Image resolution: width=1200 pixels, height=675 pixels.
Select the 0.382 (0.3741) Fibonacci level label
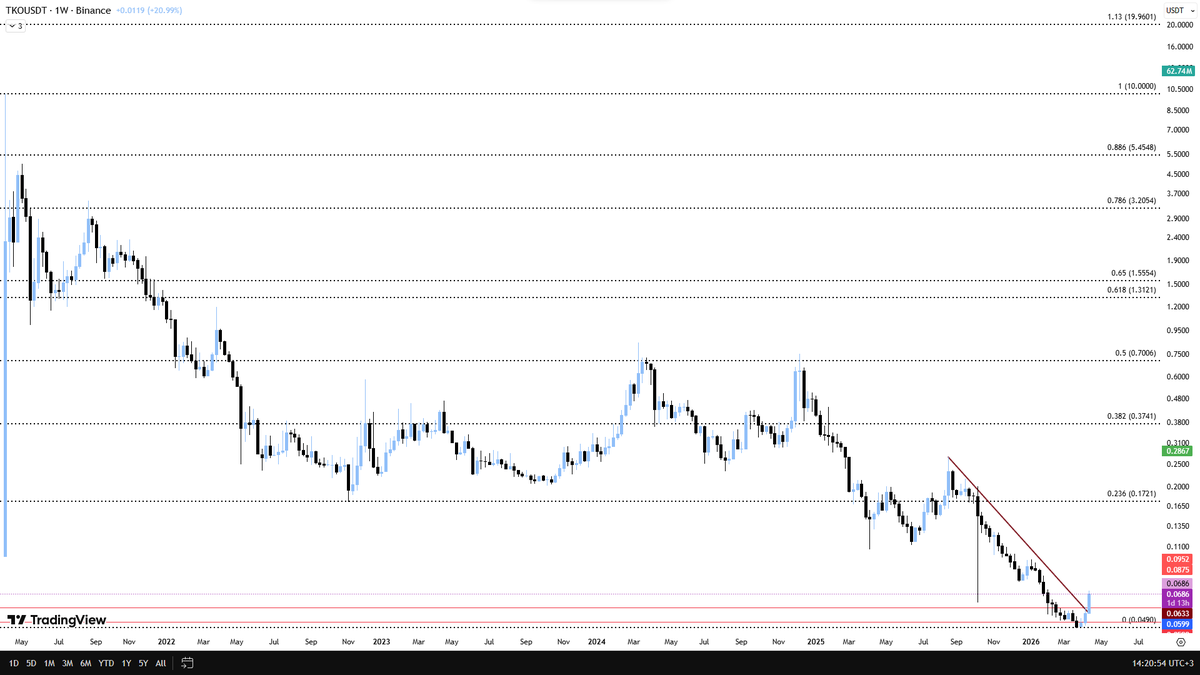point(1132,415)
